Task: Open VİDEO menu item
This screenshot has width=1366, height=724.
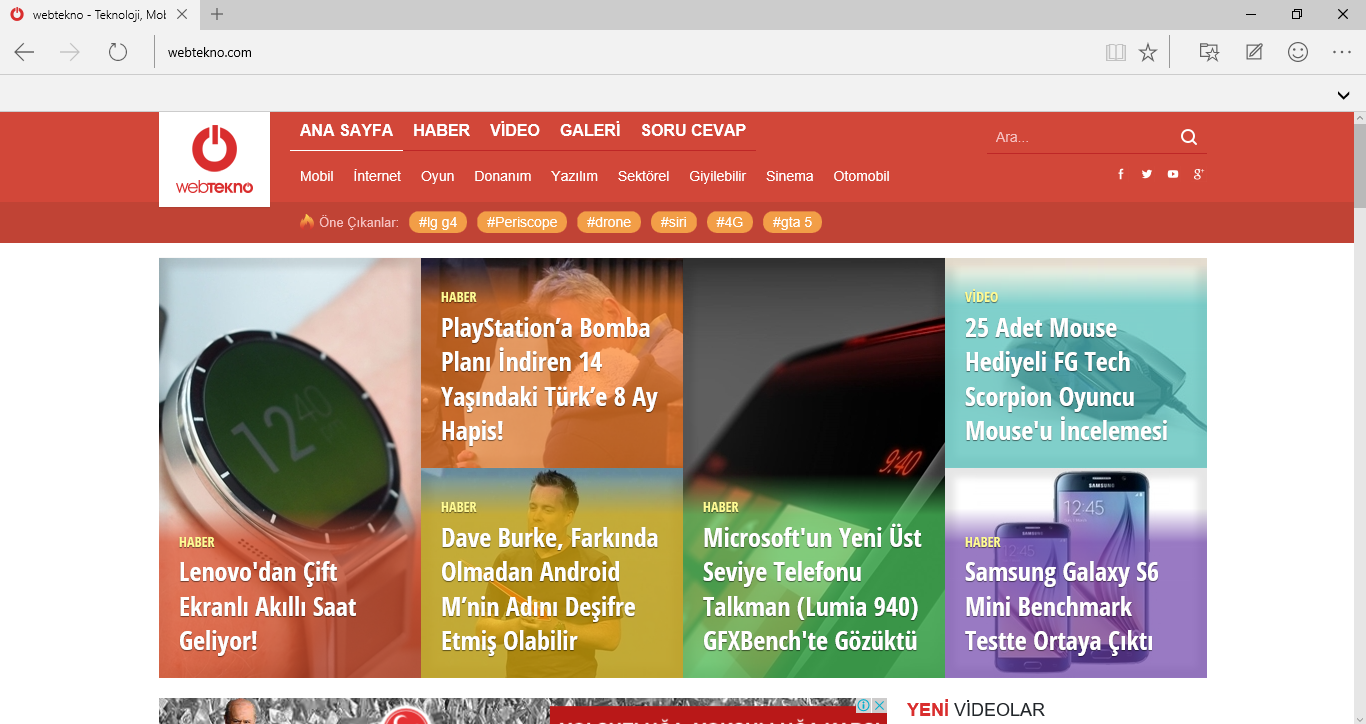Action: pos(515,130)
